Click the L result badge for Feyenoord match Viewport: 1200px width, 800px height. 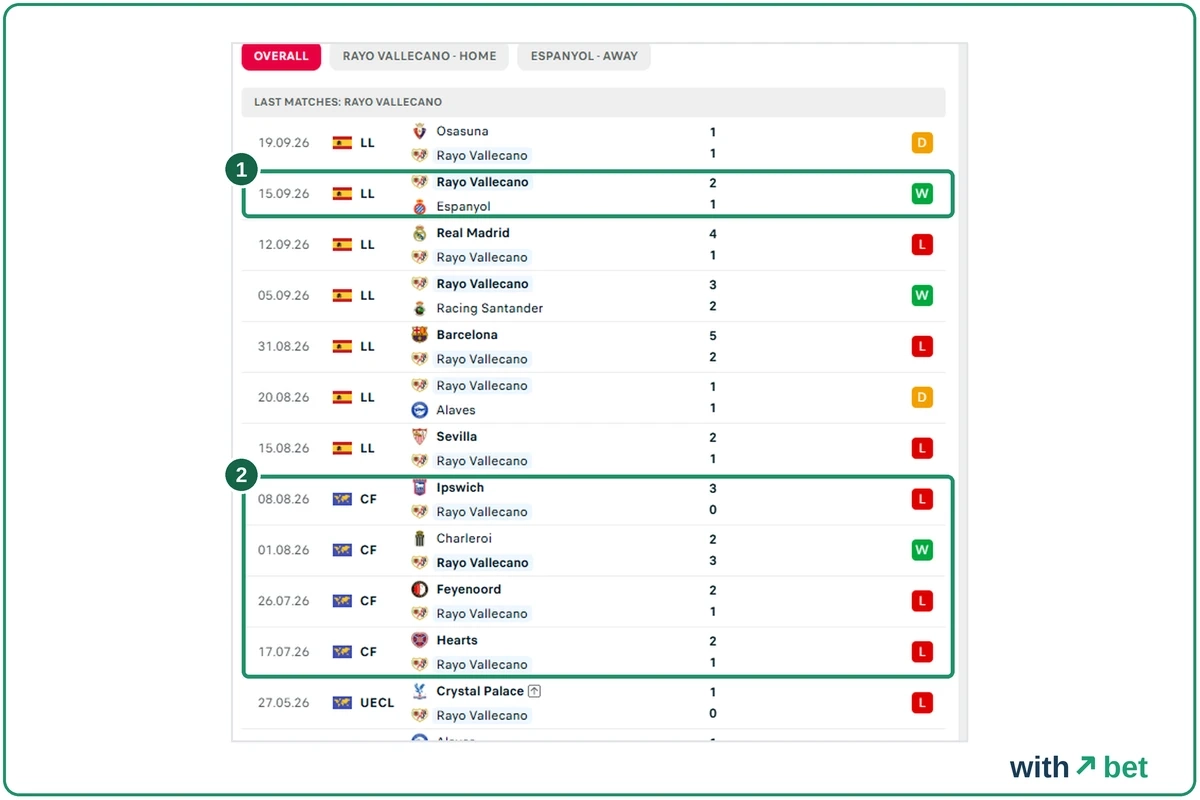pos(922,601)
